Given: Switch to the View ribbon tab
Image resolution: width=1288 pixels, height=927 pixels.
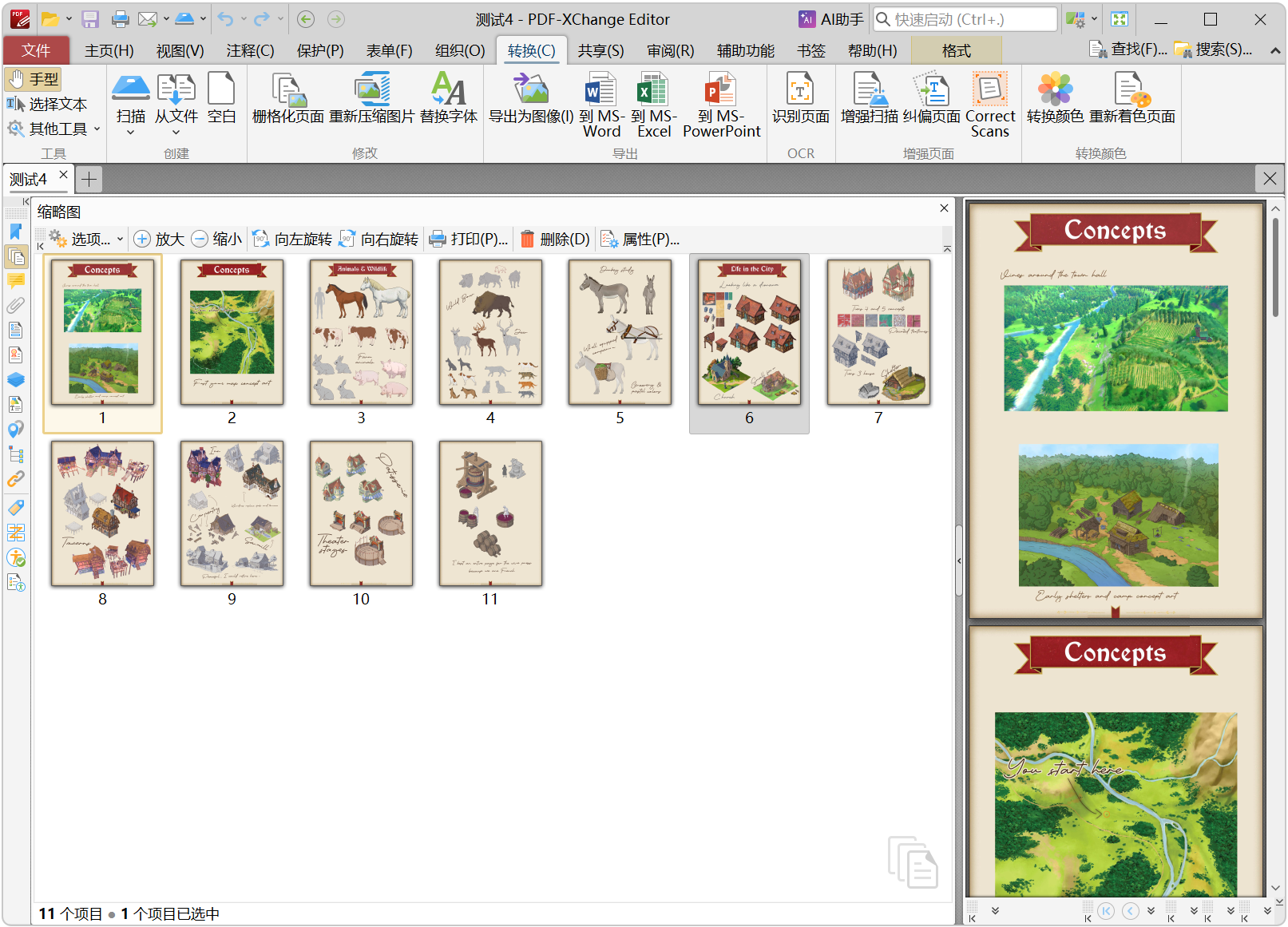Looking at the screenshot, I should [180, 50].
